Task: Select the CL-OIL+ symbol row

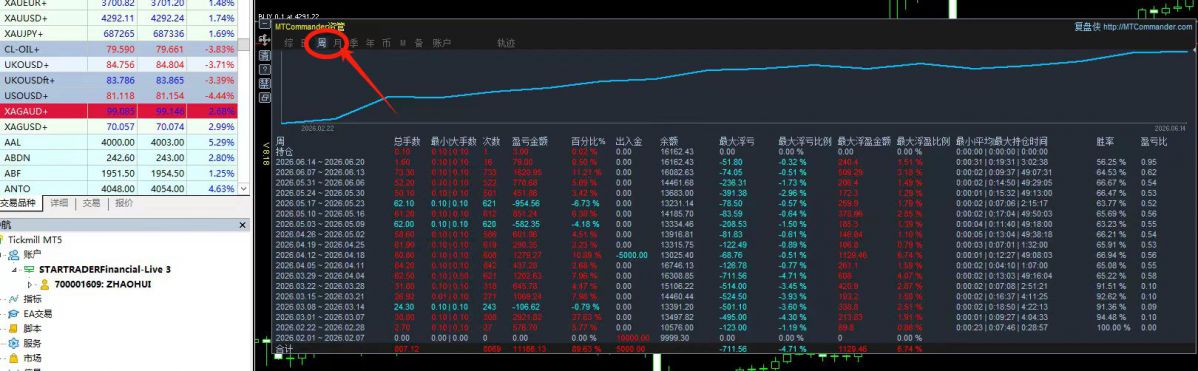Action: click(118, 49)
